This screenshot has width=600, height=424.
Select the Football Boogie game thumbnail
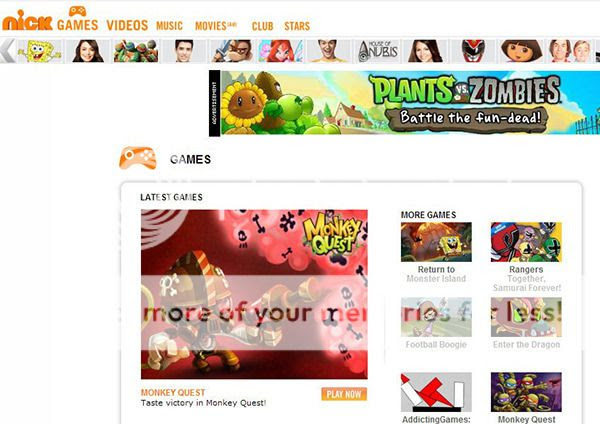pos(436,317)
